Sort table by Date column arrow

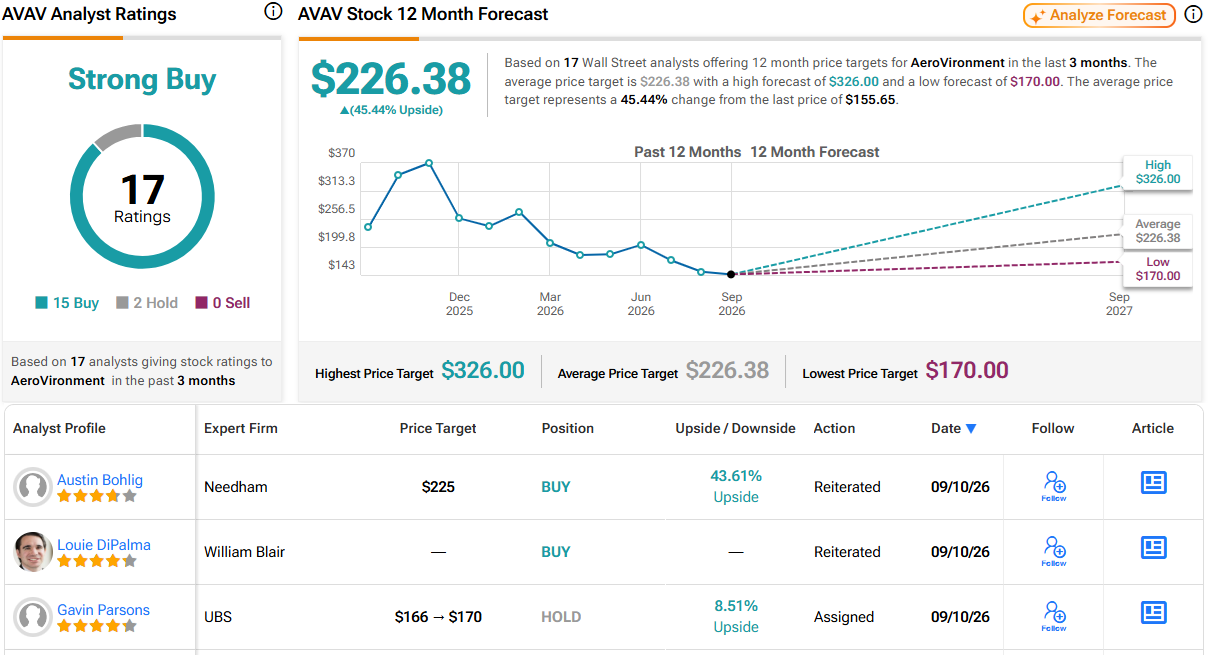[971, 429]
